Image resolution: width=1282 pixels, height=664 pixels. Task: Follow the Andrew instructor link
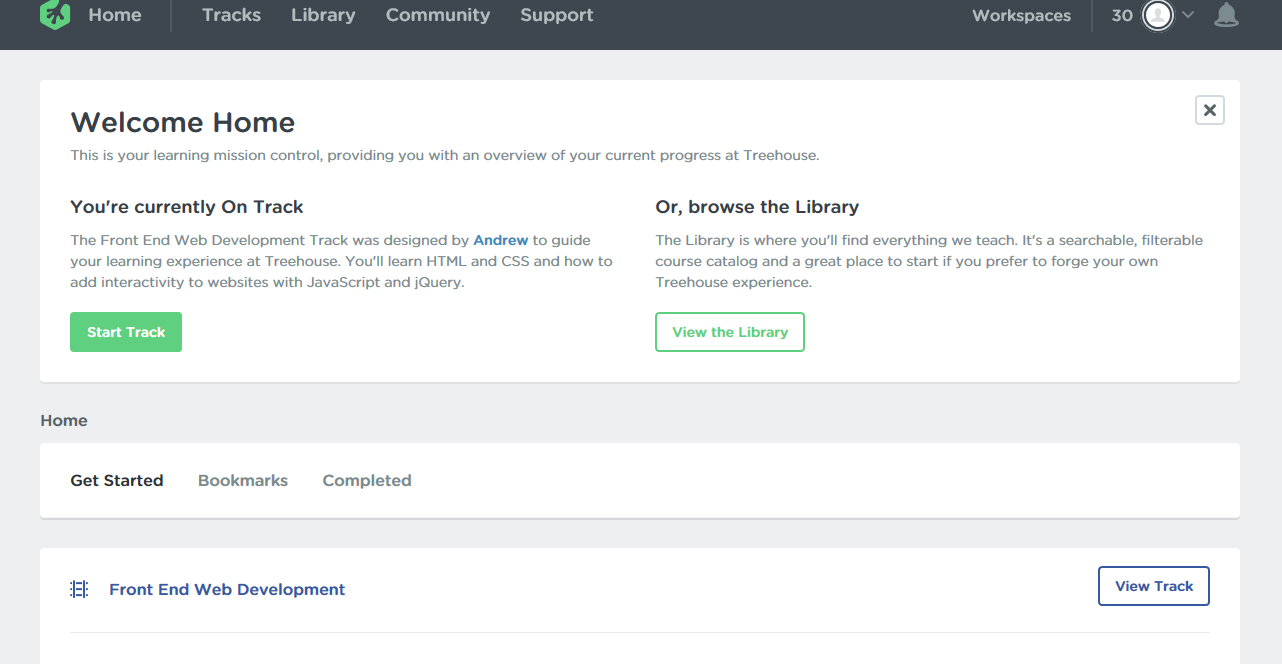(x=500, y=240)
